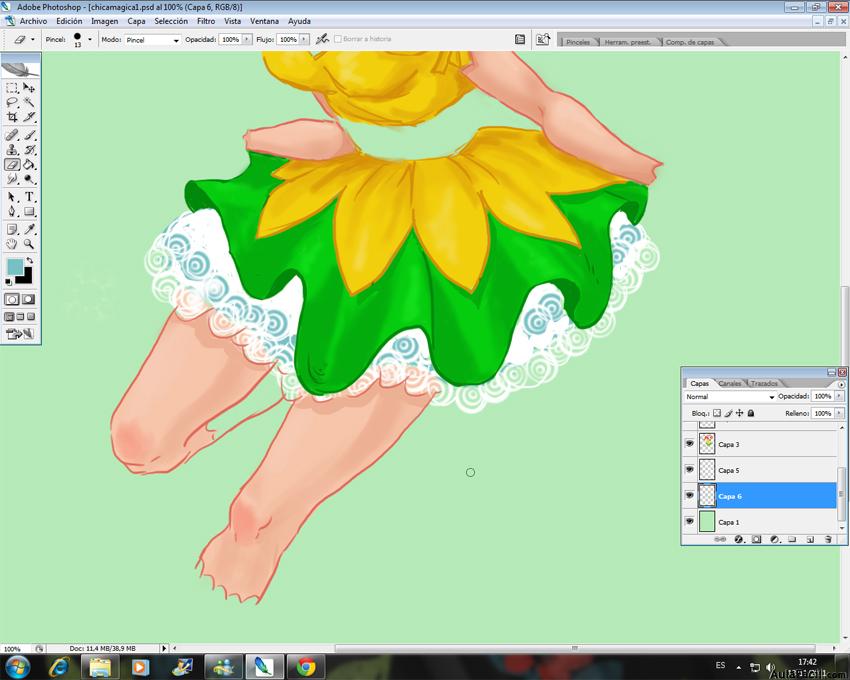The image size is (850, 680).
Task: Select the Brush tool
Action: point(29,135)
